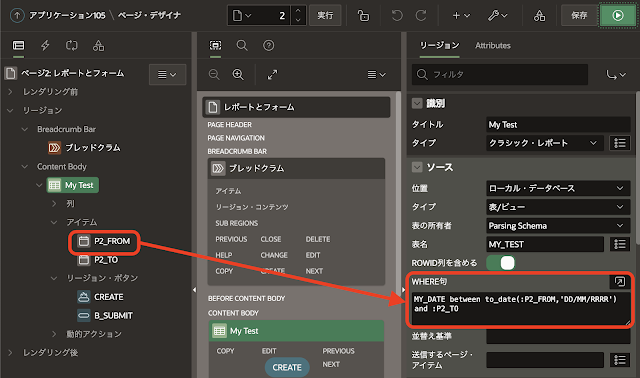Click the 保存 button

(x=579, y=16)
